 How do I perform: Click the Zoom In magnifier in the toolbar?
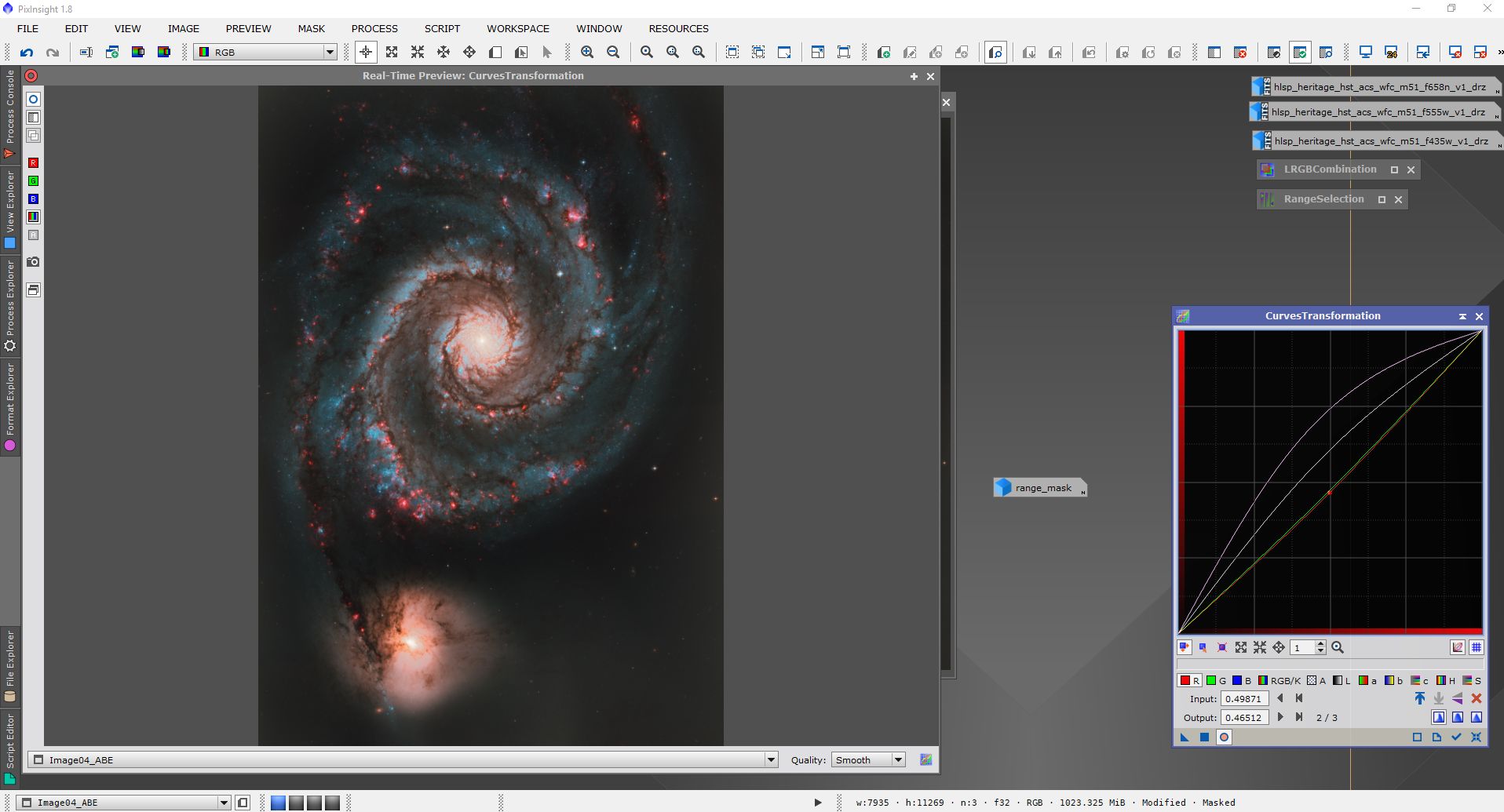(587, 53)
